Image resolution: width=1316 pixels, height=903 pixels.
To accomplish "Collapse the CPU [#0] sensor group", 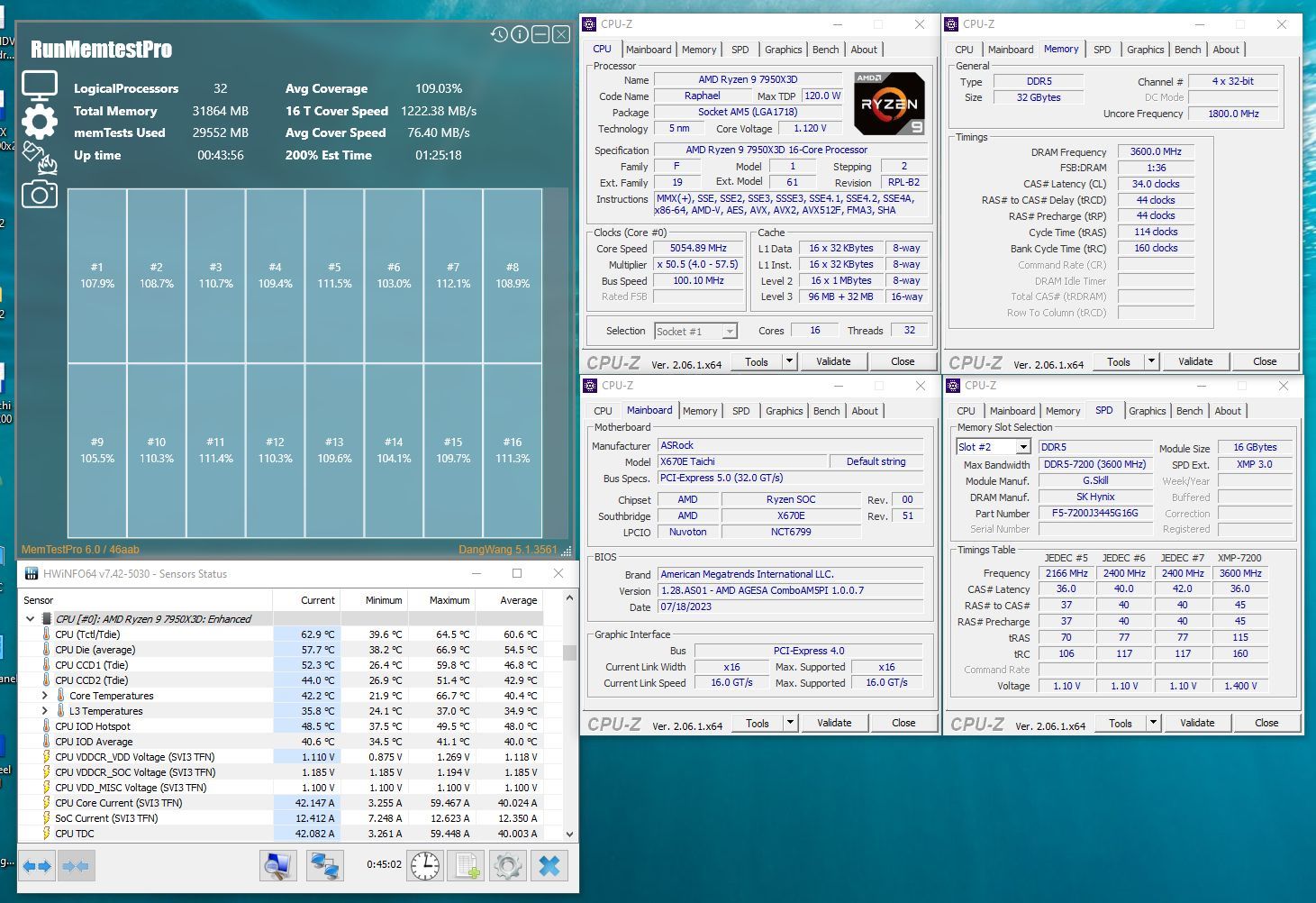I will point(30,619).
